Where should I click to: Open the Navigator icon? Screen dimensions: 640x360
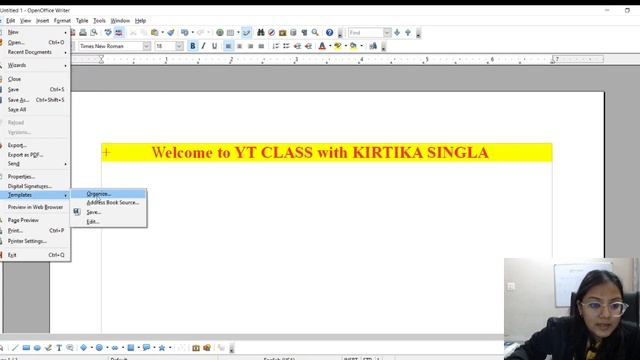pyautogui.click(x=271, y=33)
